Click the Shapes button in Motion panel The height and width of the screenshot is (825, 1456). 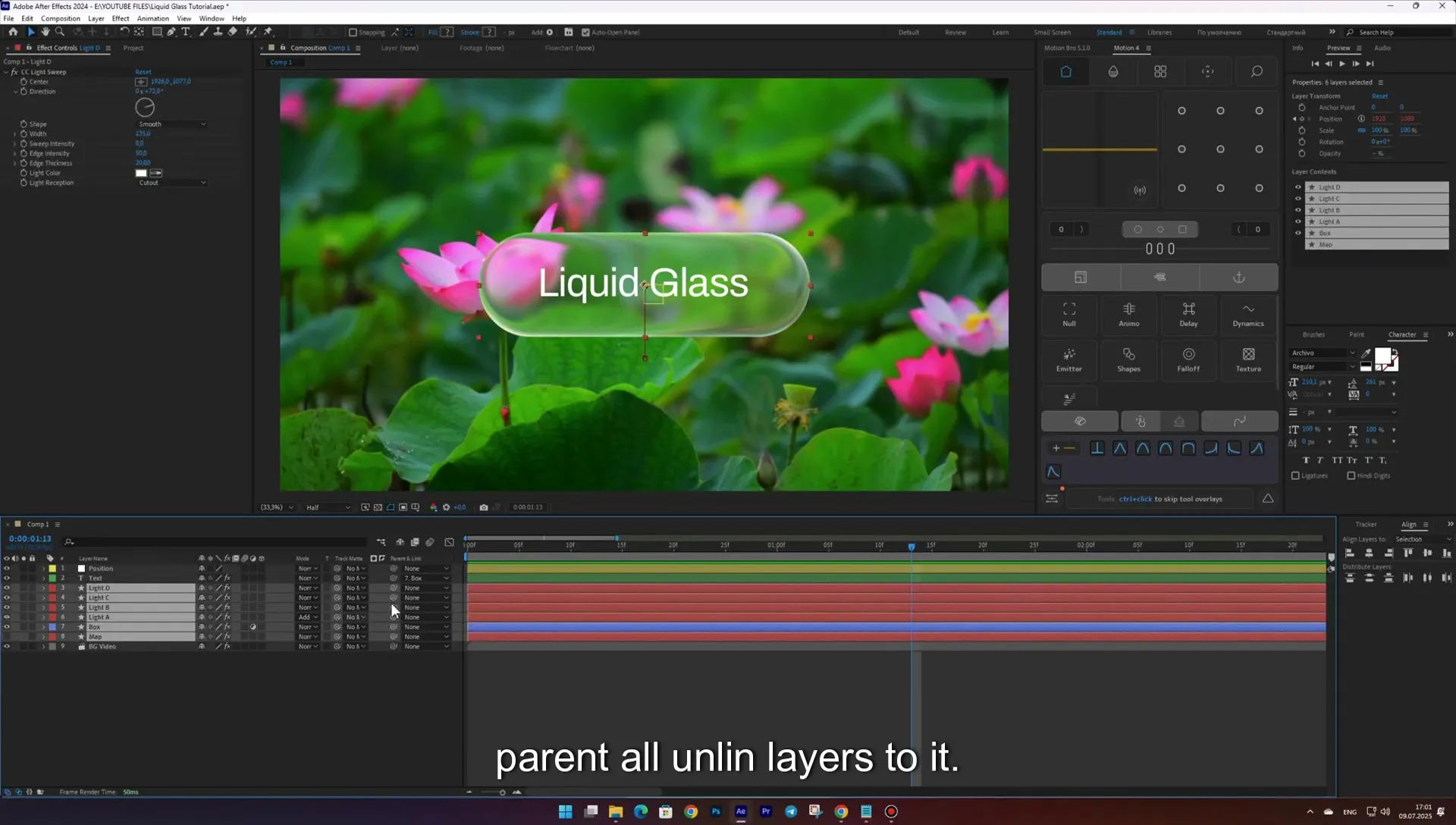[x=1128, y=360]
